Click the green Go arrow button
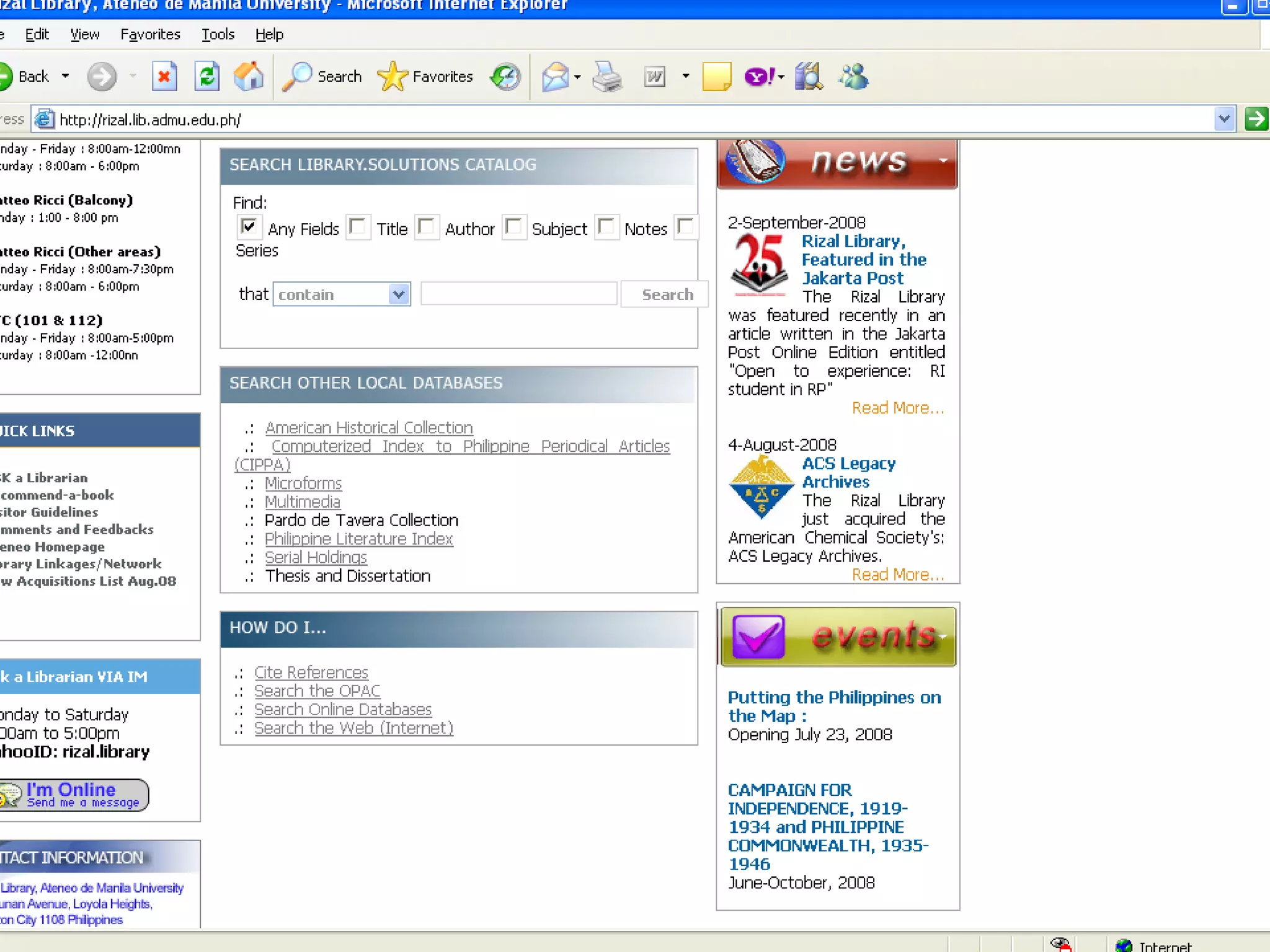This screenshot has height=952, width=1270. (1256, 118)
